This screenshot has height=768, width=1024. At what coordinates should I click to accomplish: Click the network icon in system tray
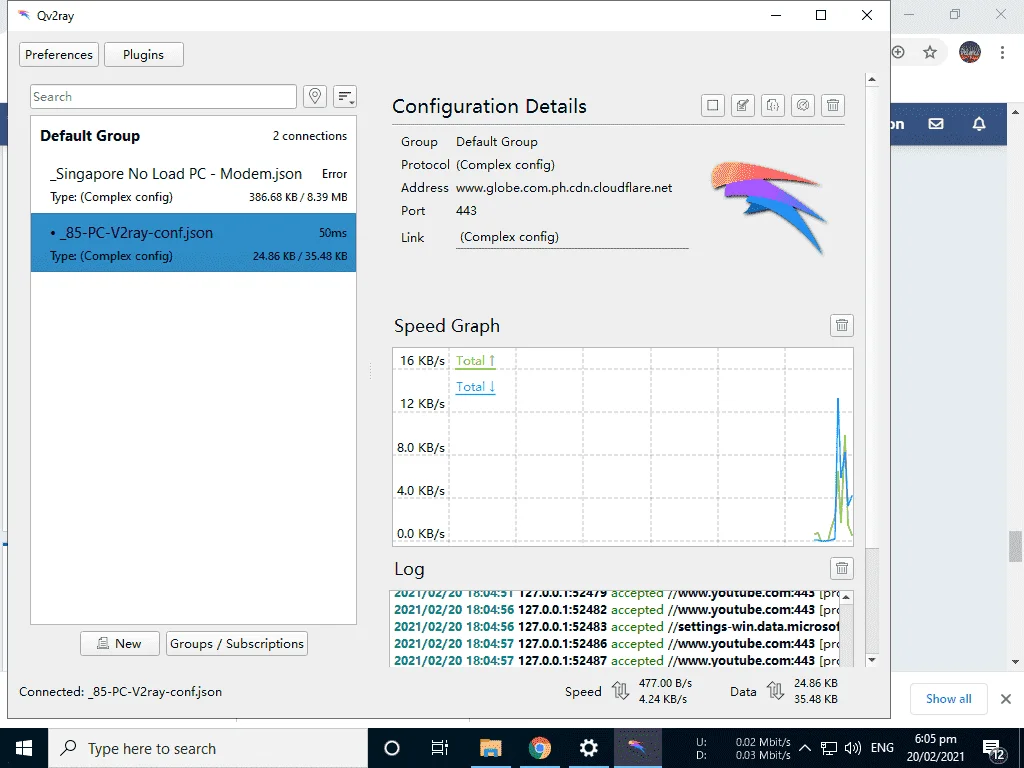(829, 748)
